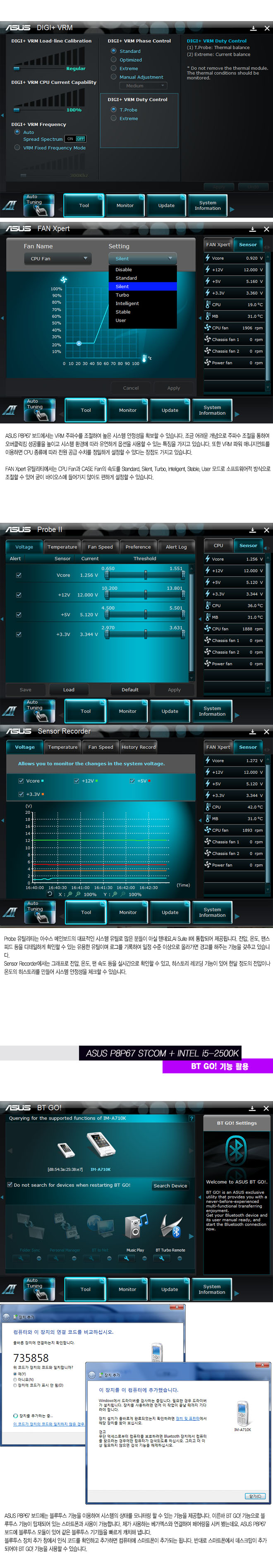
Task: Click AI Suite logo in Probe II window
Action: click(x=10, y=711)
